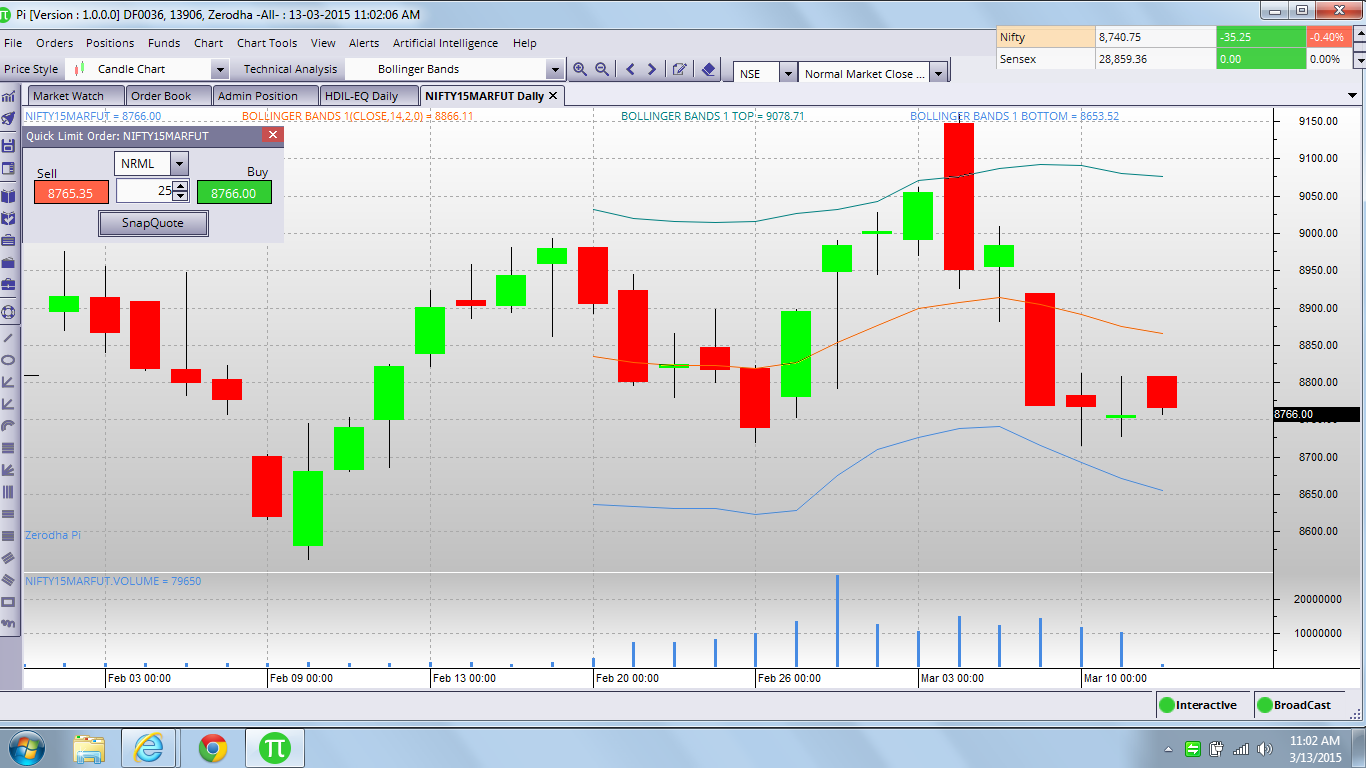This screenshot has height=768, width=1366.
Task: Close the NIFTY15MARFUT Daily tab
Action: [553, 96]
